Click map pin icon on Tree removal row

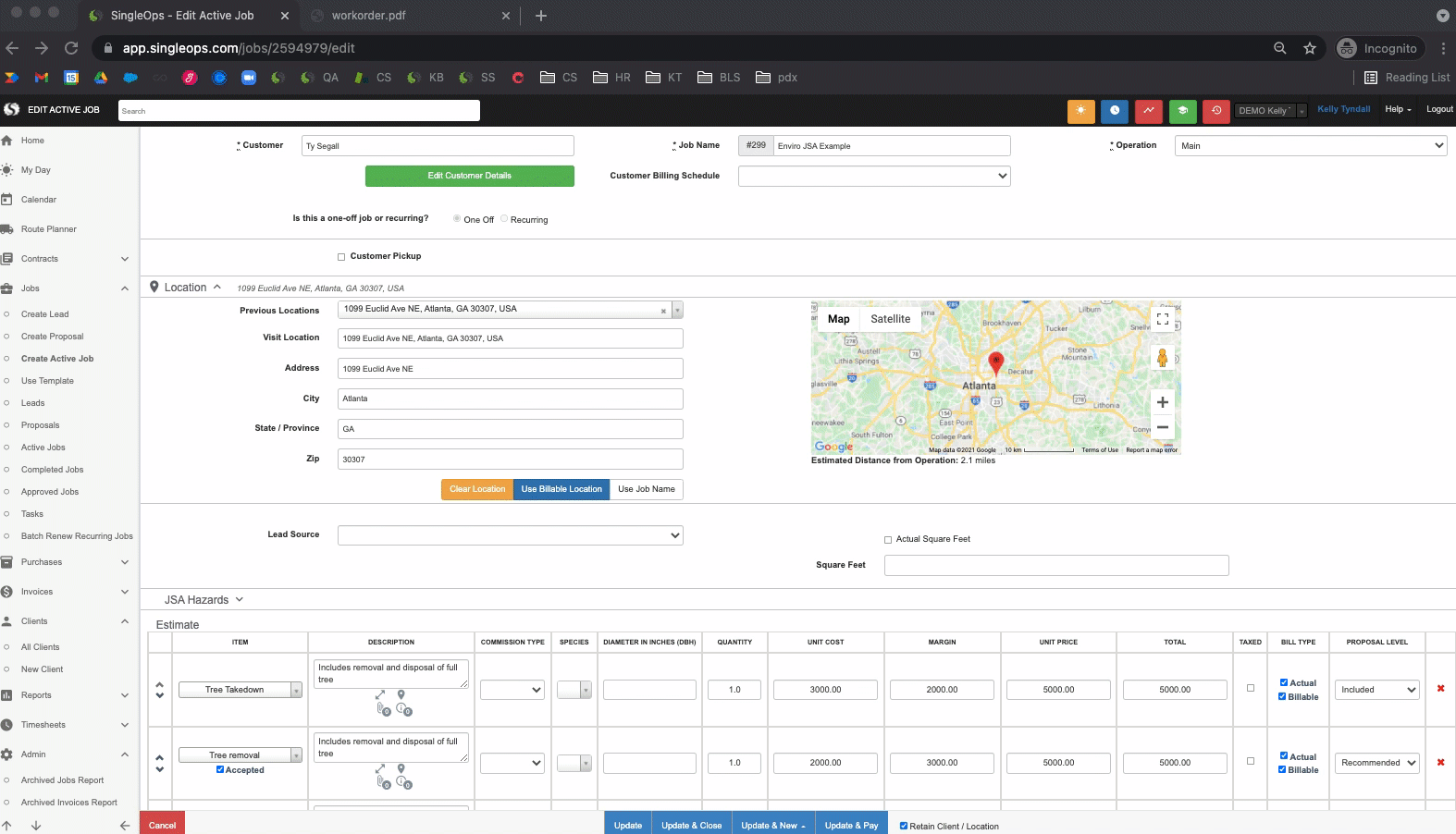coord(401,768)
